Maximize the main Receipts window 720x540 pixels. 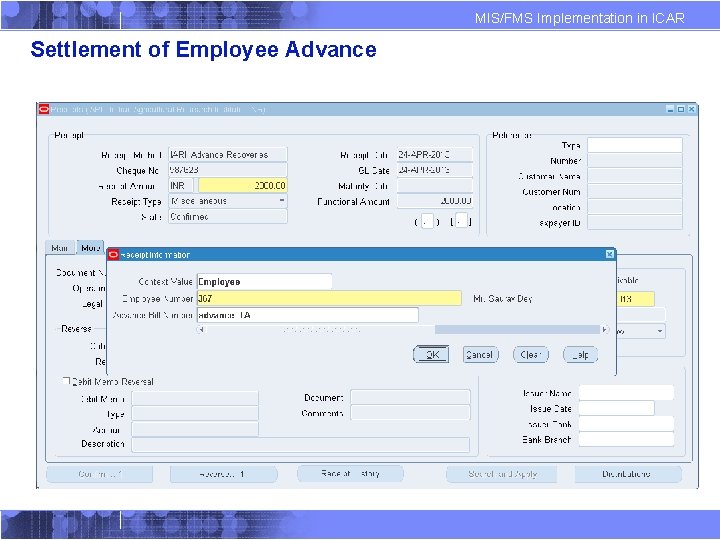coord(681,109)
